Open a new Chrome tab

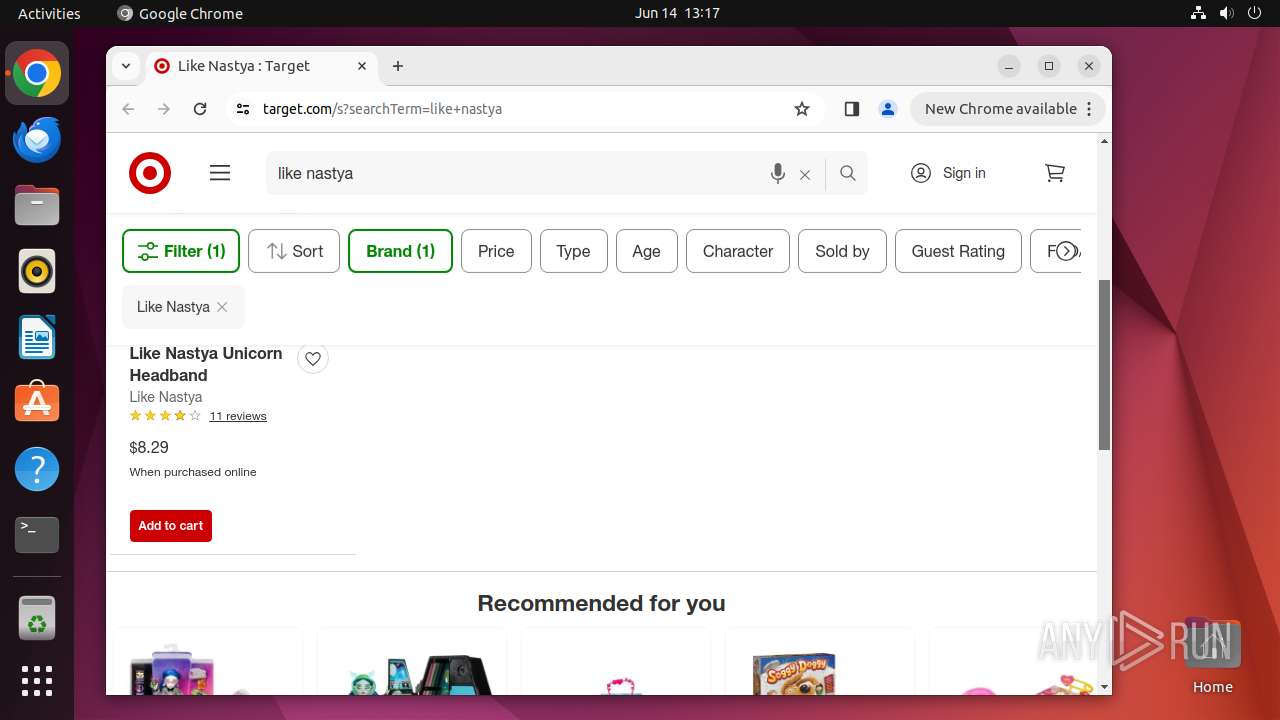pos(398,66)
